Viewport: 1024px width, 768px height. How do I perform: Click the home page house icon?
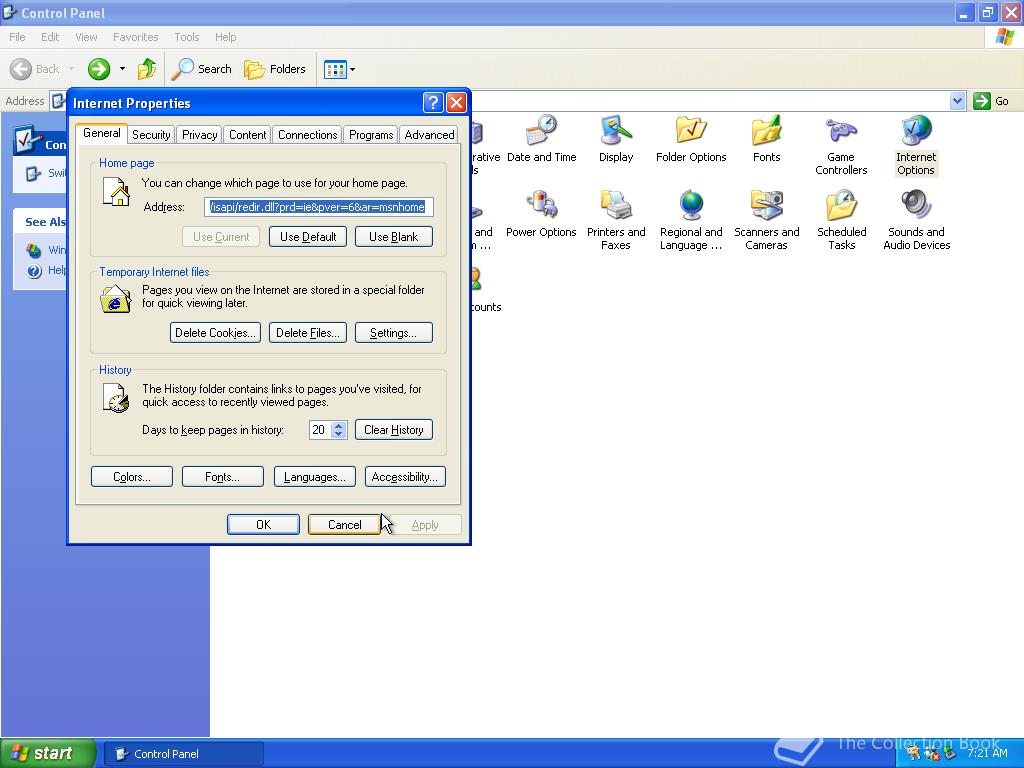[116, 193]
